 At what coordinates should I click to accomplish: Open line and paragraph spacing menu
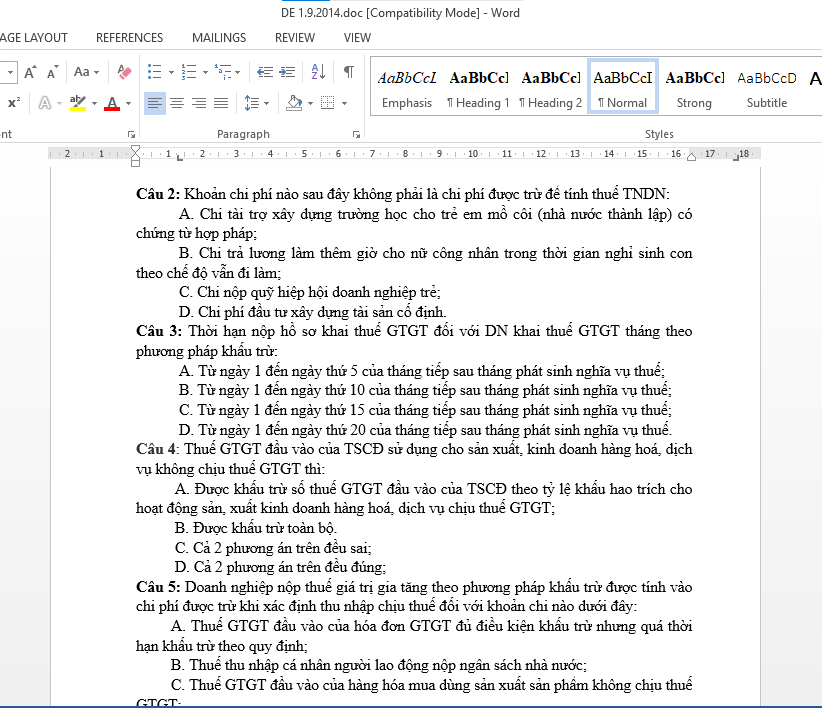(256, 103)
